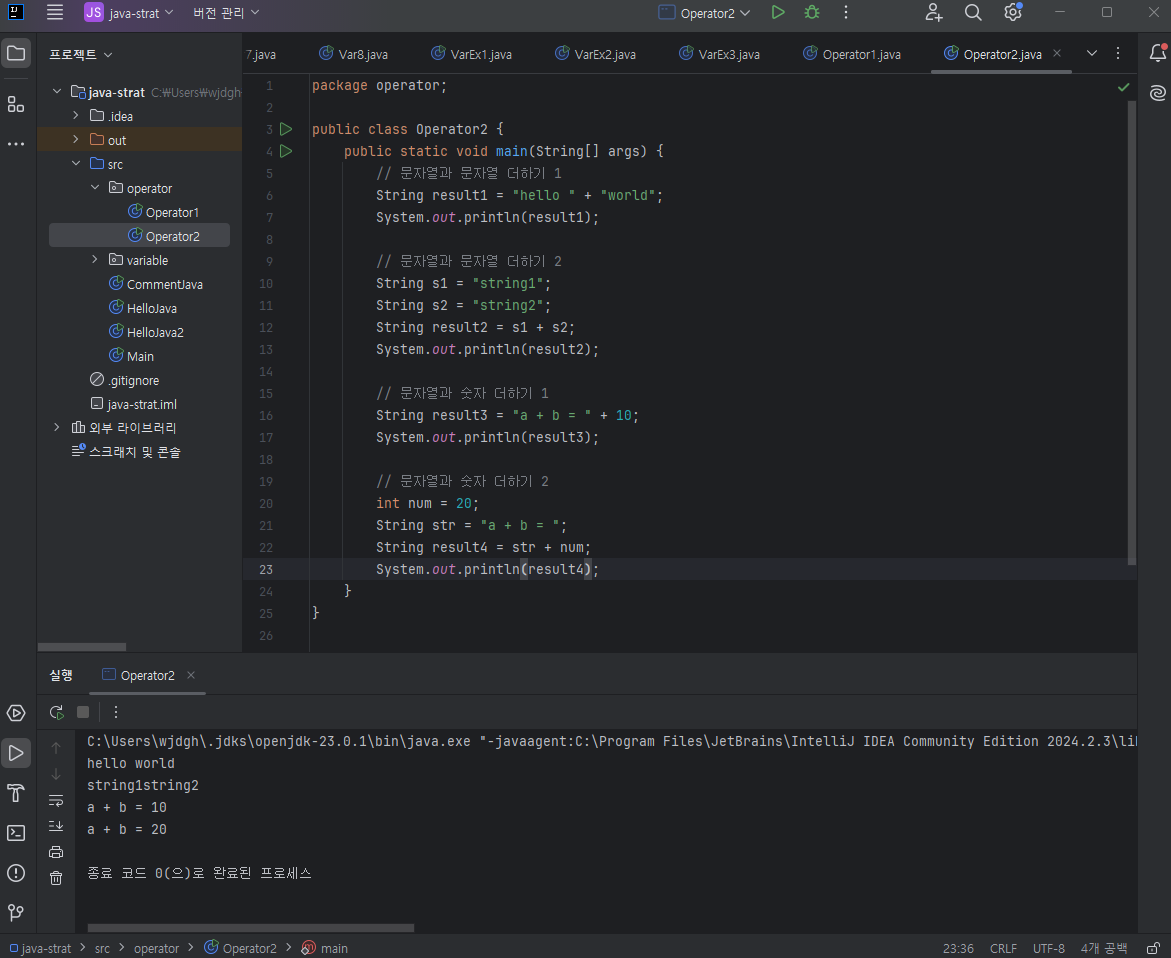1171x958 pixels.
Task: Stop the running process square button
Action: pos(83,712)
